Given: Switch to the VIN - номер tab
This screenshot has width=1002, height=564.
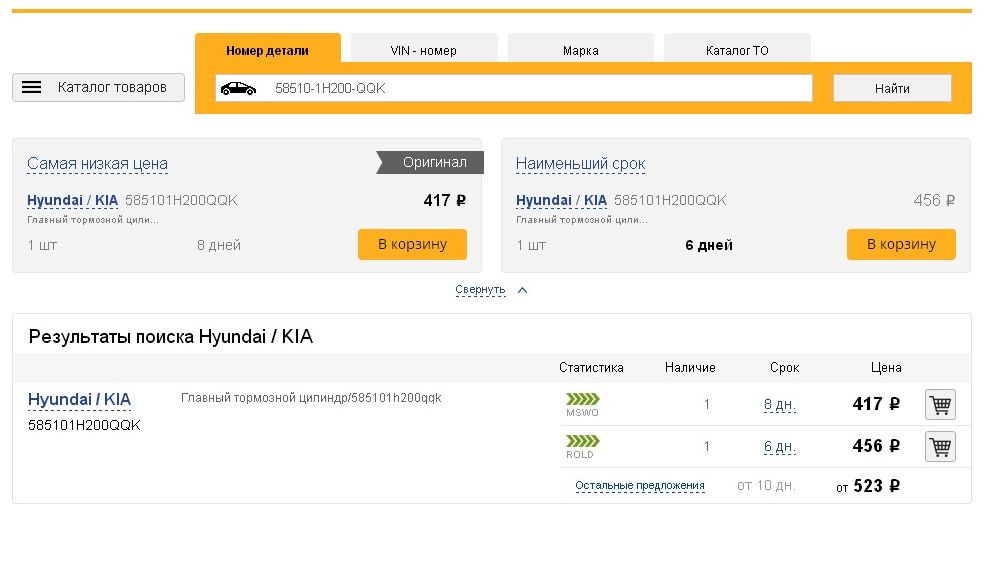Looking at the screenshot, I should pyautogui.click(x=423, y=50).
